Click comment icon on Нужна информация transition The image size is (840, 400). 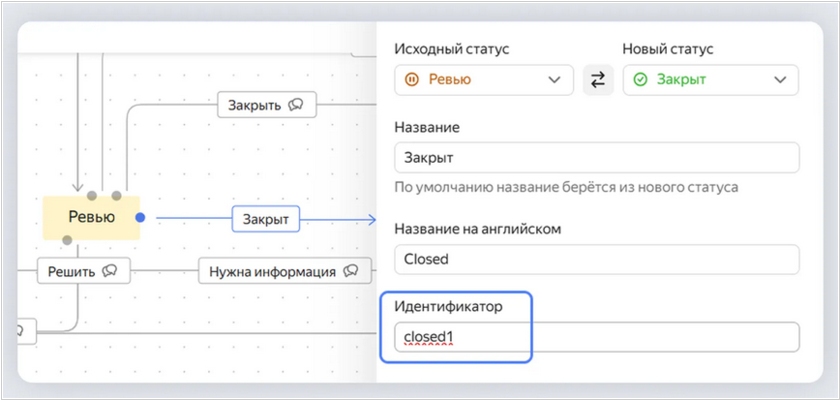351,270
